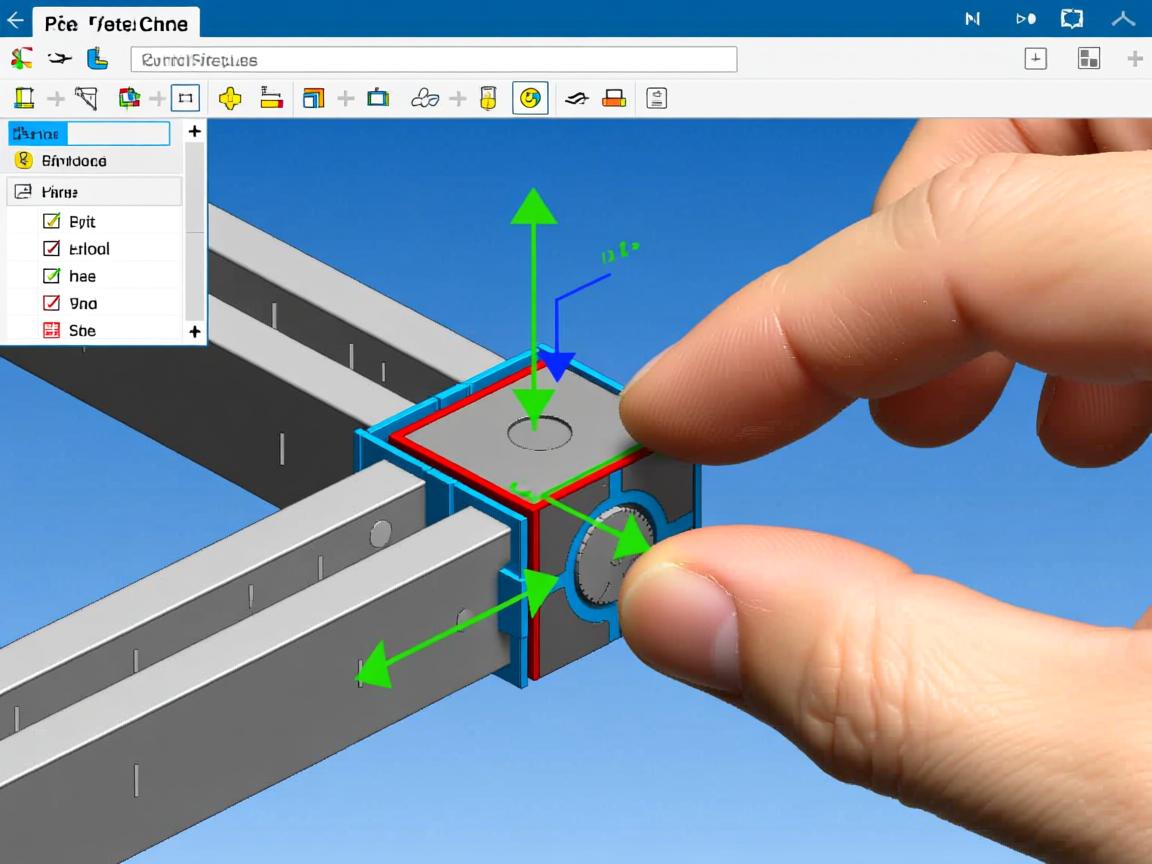This screenshot has width=1152, height=864.
Task: Open the four-squares grid view icon
Action: coord(1088,59)
